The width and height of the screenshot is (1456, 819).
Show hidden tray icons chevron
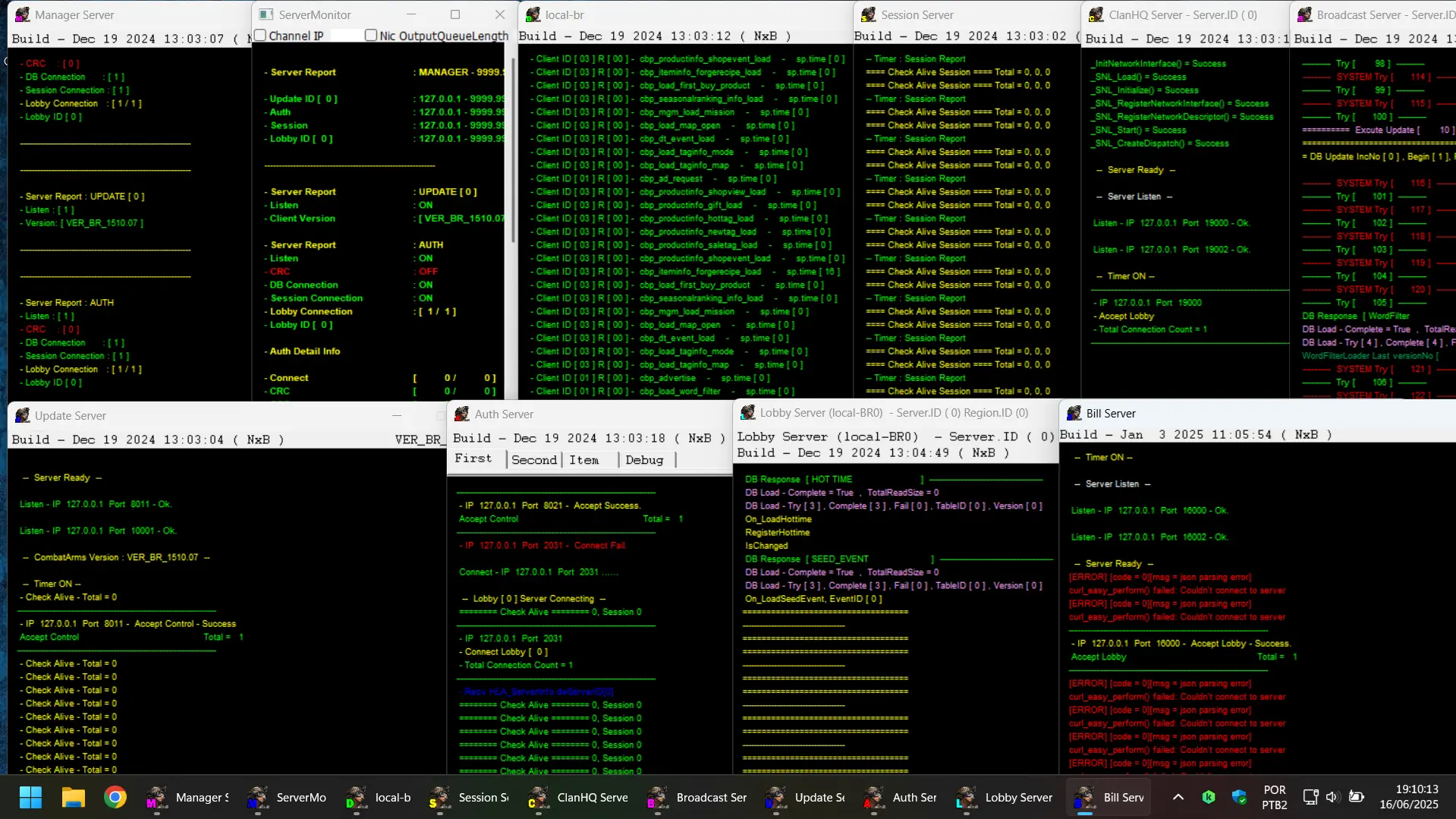[x=1178, y=797]
